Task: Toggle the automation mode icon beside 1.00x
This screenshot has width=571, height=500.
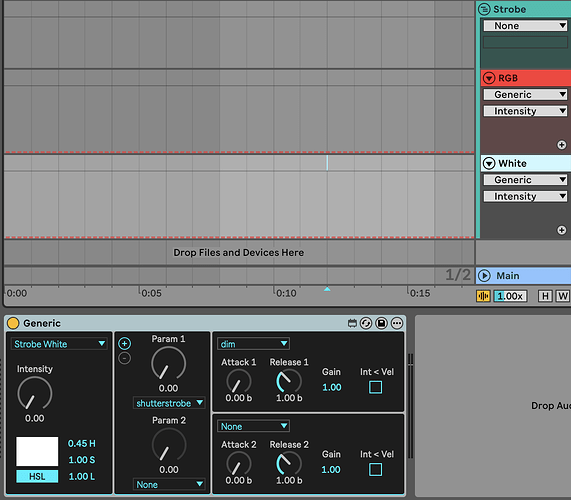Action: [483, 296]
